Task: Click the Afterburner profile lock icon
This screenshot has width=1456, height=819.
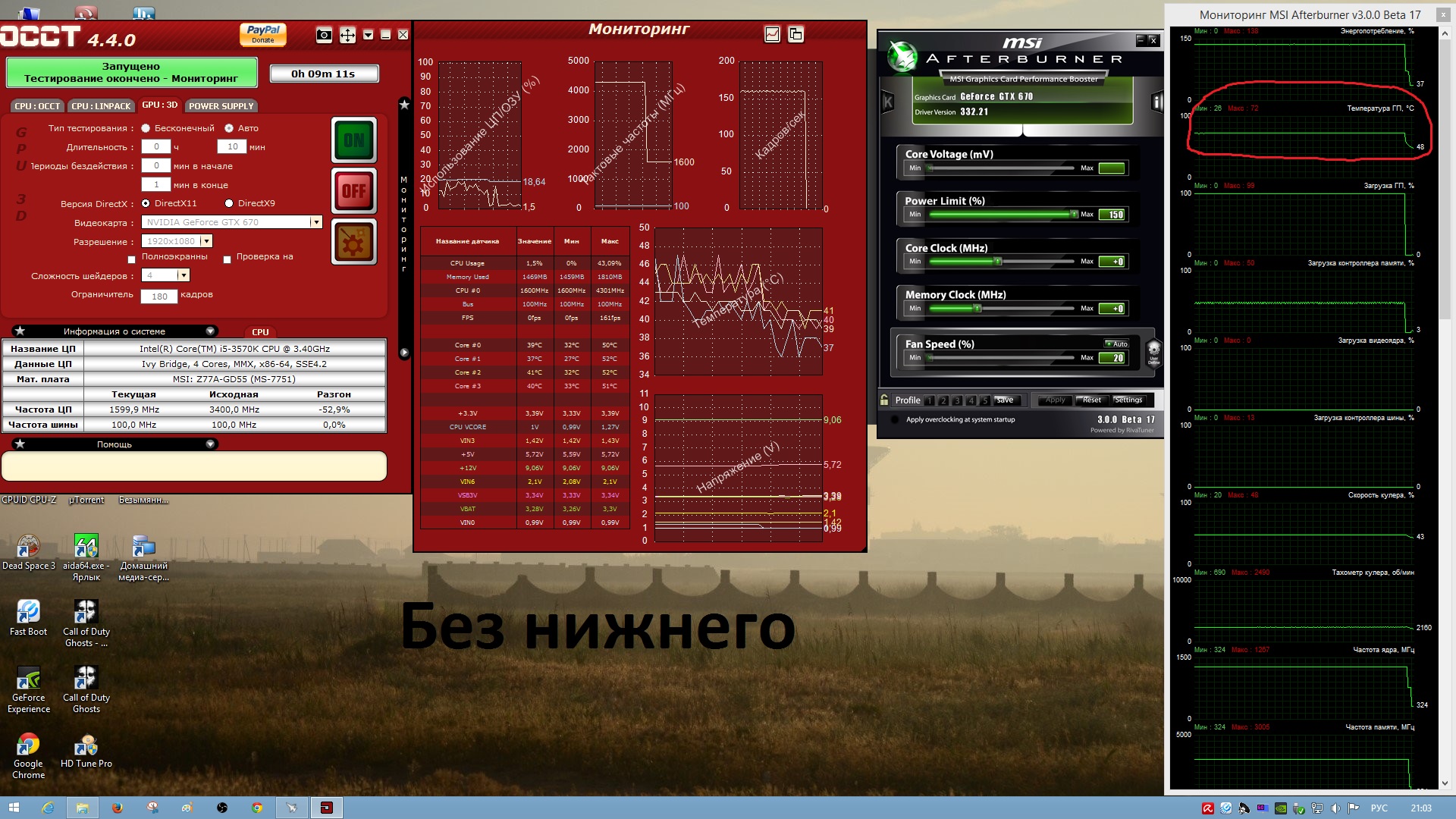Action: pyautogui.click(x=884, y=400)
